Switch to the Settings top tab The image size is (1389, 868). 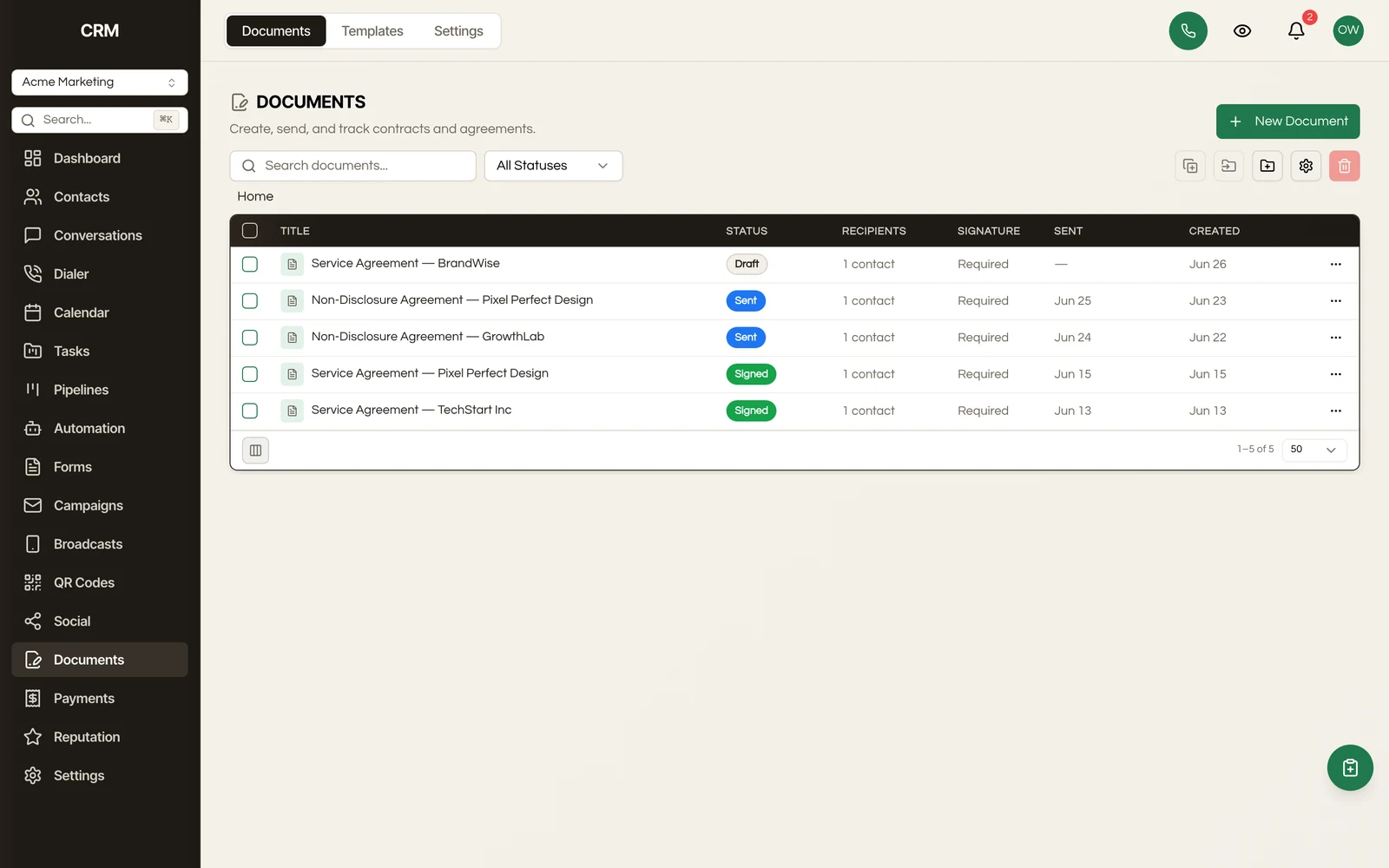click(x=458, y=31)
